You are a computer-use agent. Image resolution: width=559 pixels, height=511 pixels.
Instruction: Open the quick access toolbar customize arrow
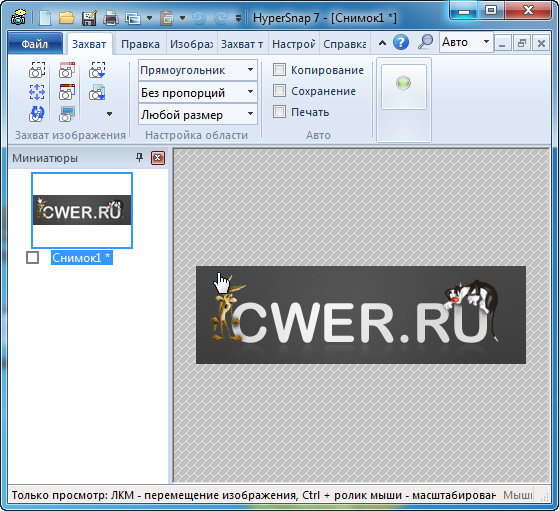pyautogui.click(x=239, y=18)
